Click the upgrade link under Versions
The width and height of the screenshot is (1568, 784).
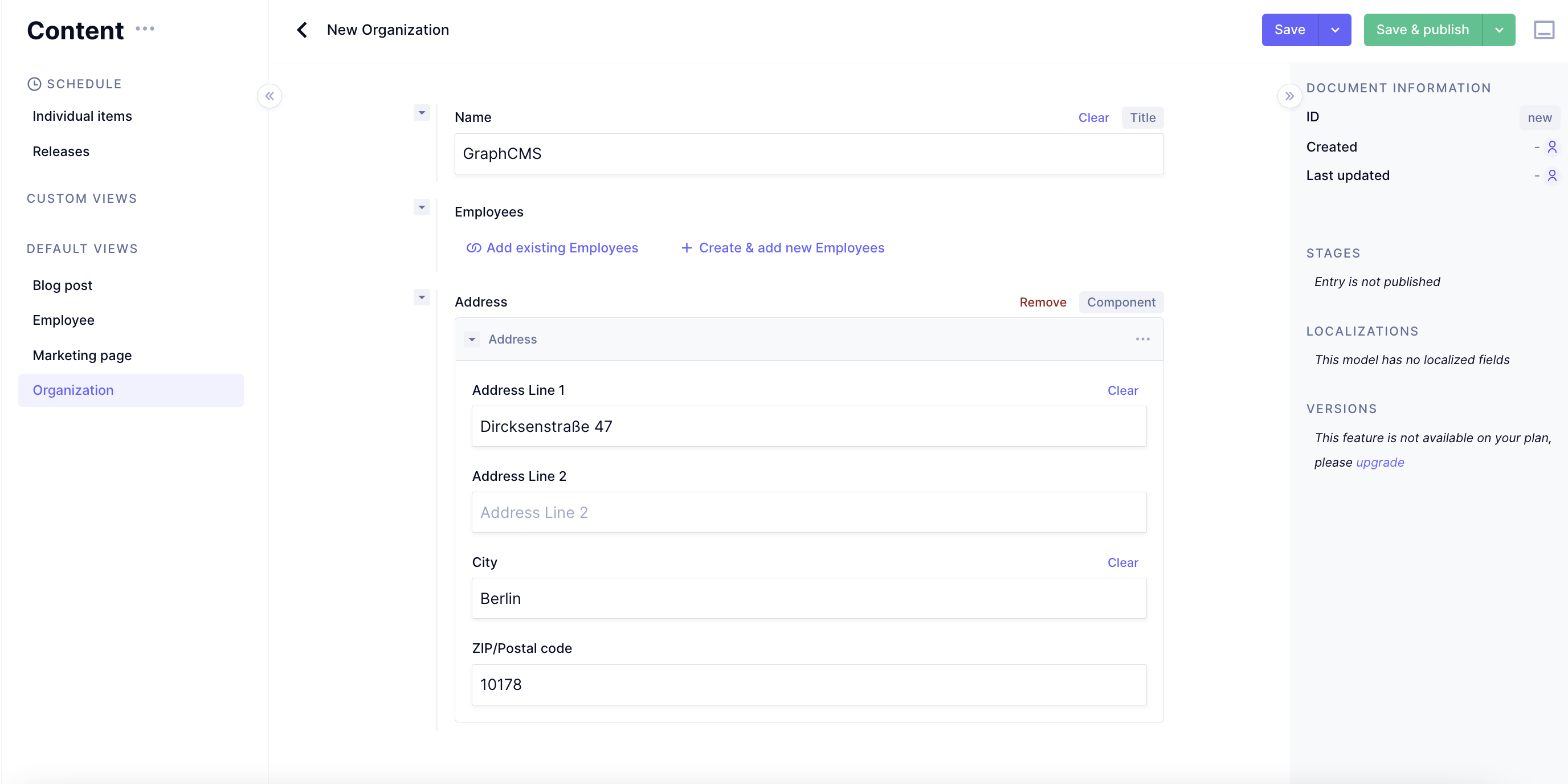pyautogui.click(x=1379, y=462)
